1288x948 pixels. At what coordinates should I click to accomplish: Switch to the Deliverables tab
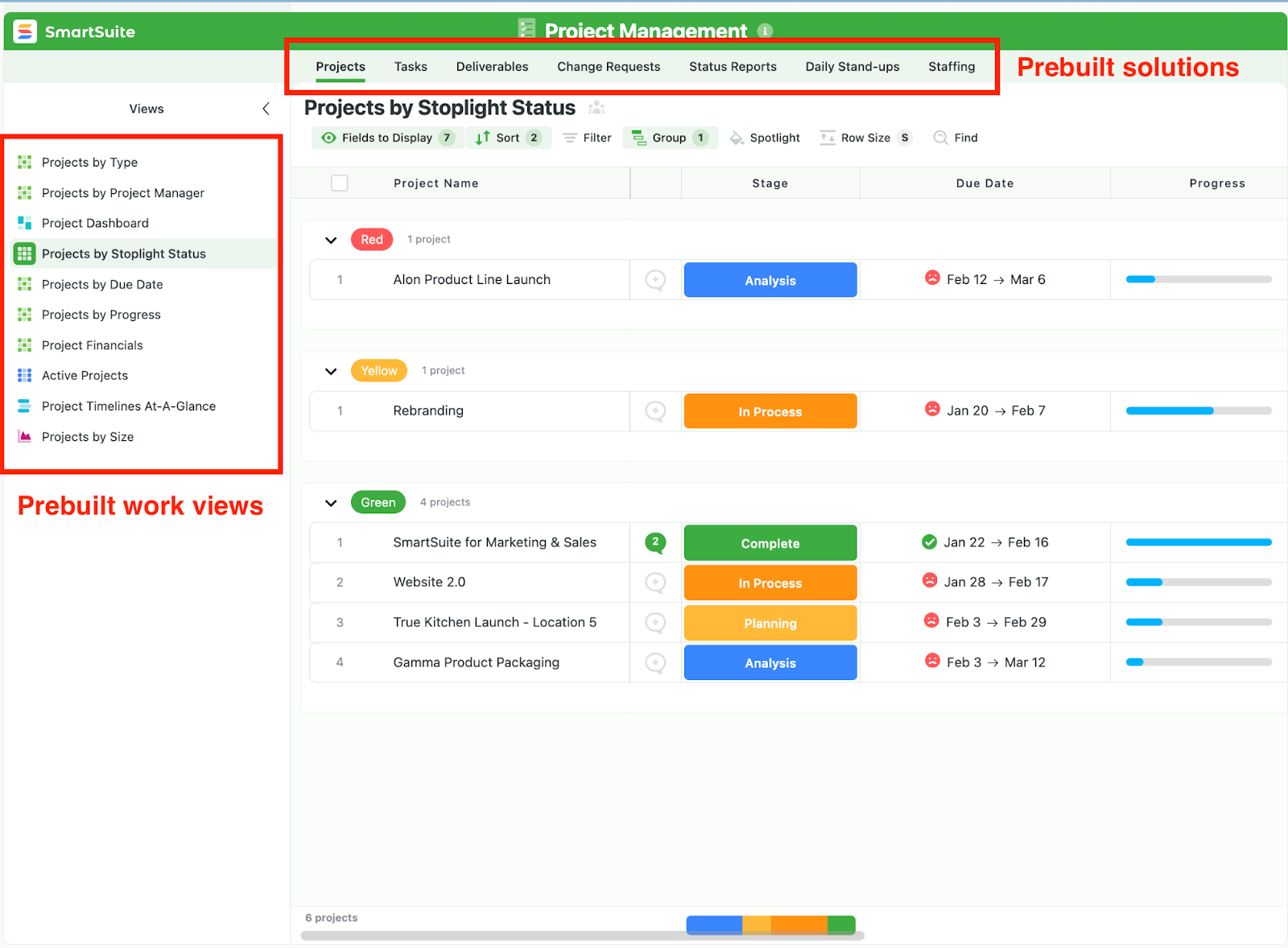[x=492, y=67]
